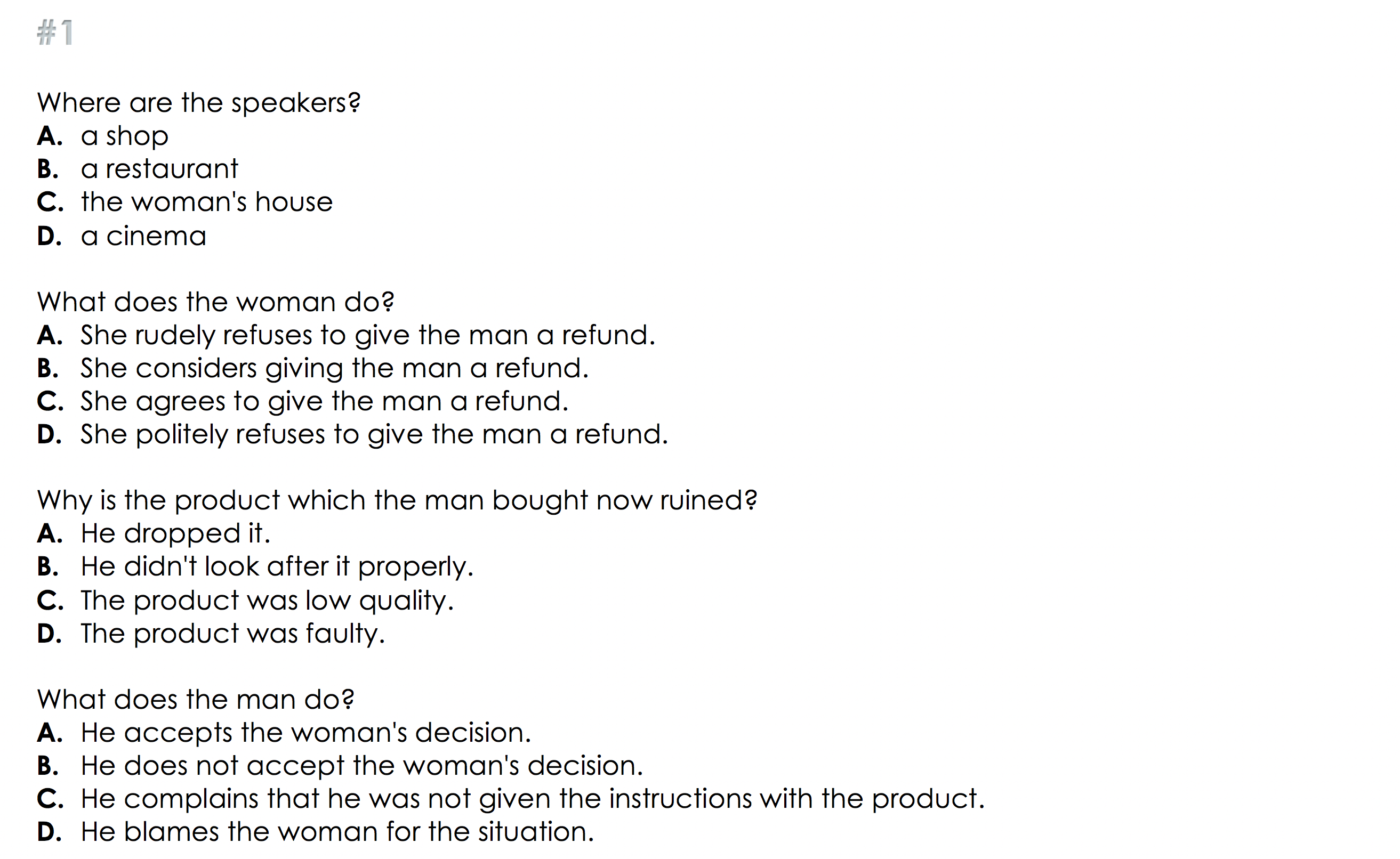Viewport: 1400px width, 859px height.
Task: Click question about why the product is ruined
Action: tap(397, 500)
